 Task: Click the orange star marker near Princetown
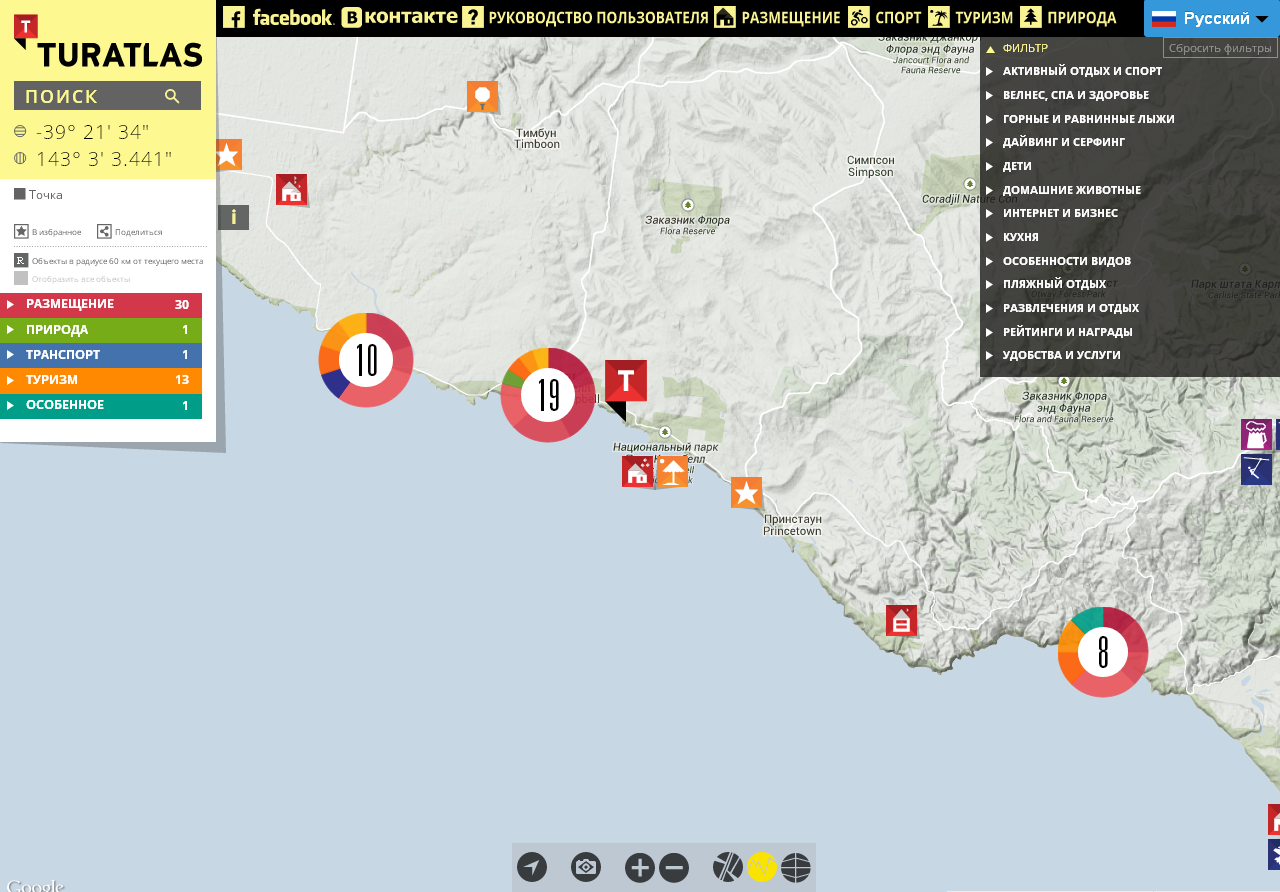(x=746, y=493)
